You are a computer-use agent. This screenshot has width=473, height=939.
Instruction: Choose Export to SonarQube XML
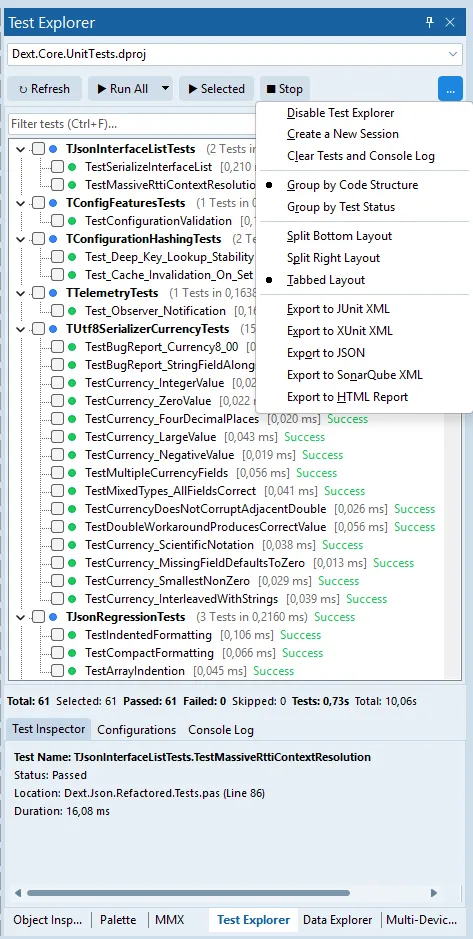pos(354,375)
